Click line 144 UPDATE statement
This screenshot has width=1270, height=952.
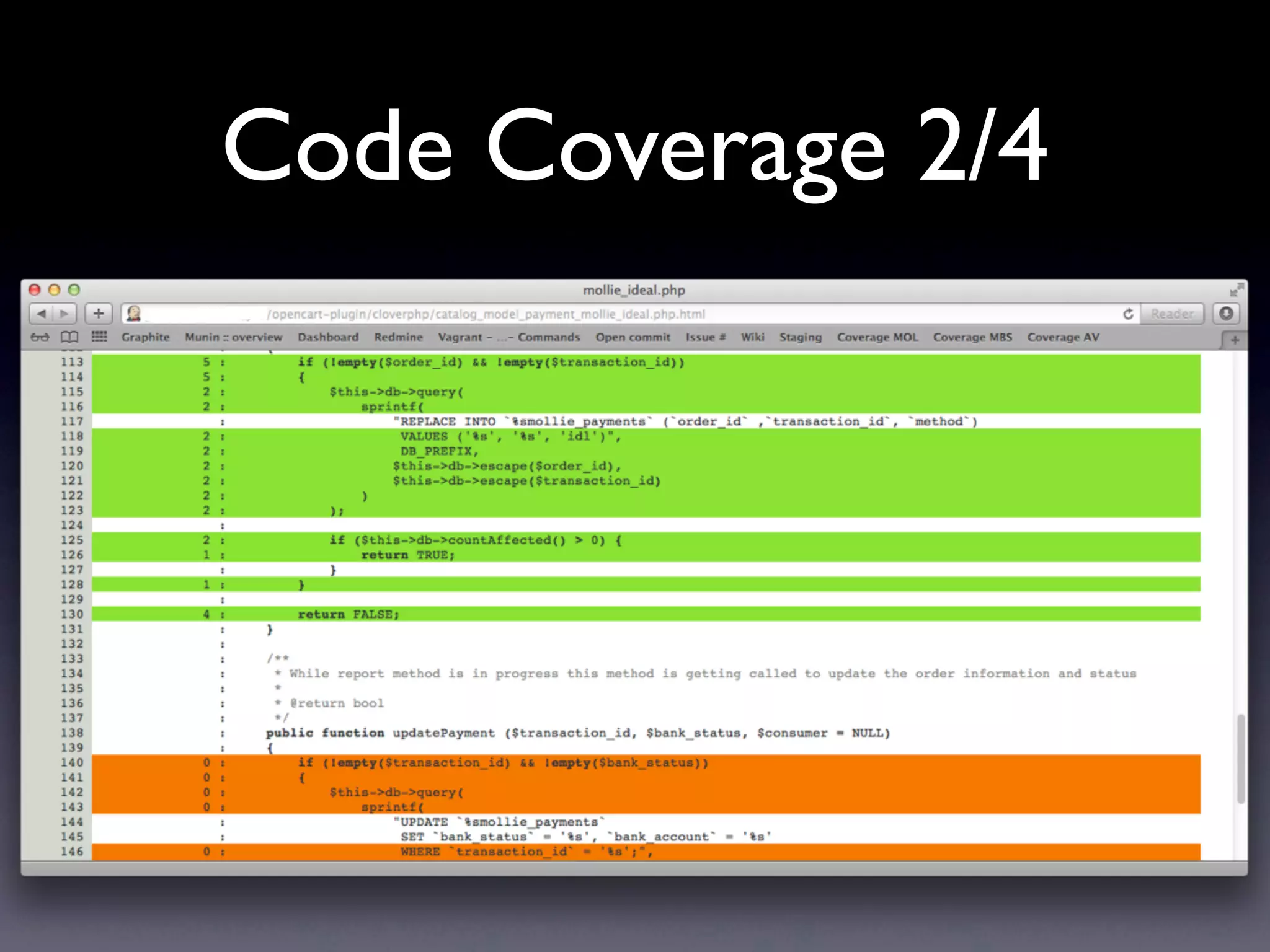pos(499,822)
